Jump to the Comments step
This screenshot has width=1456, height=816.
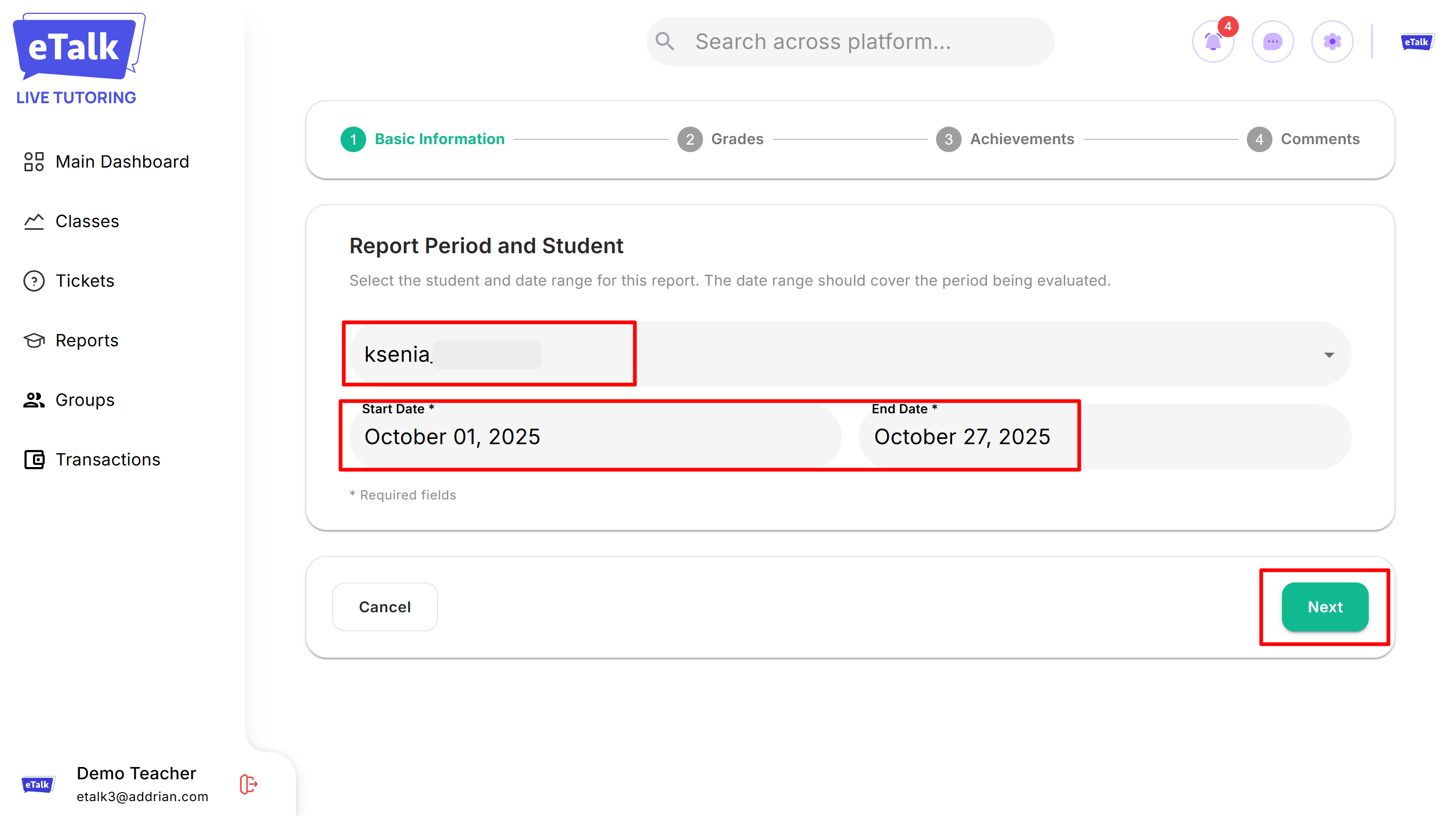(x=1303, y=139)
